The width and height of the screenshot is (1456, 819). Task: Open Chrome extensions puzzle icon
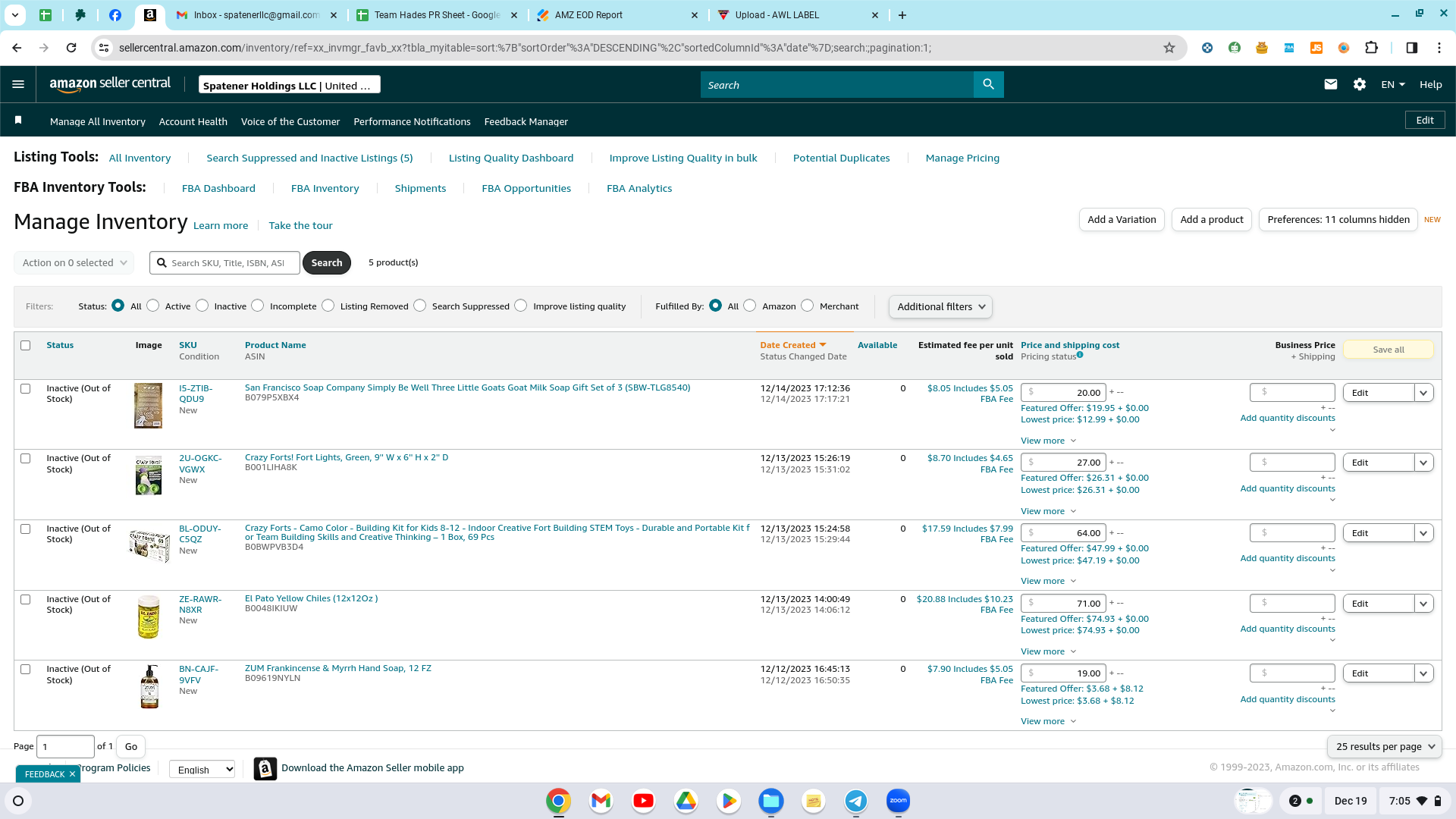point(1371,48)
